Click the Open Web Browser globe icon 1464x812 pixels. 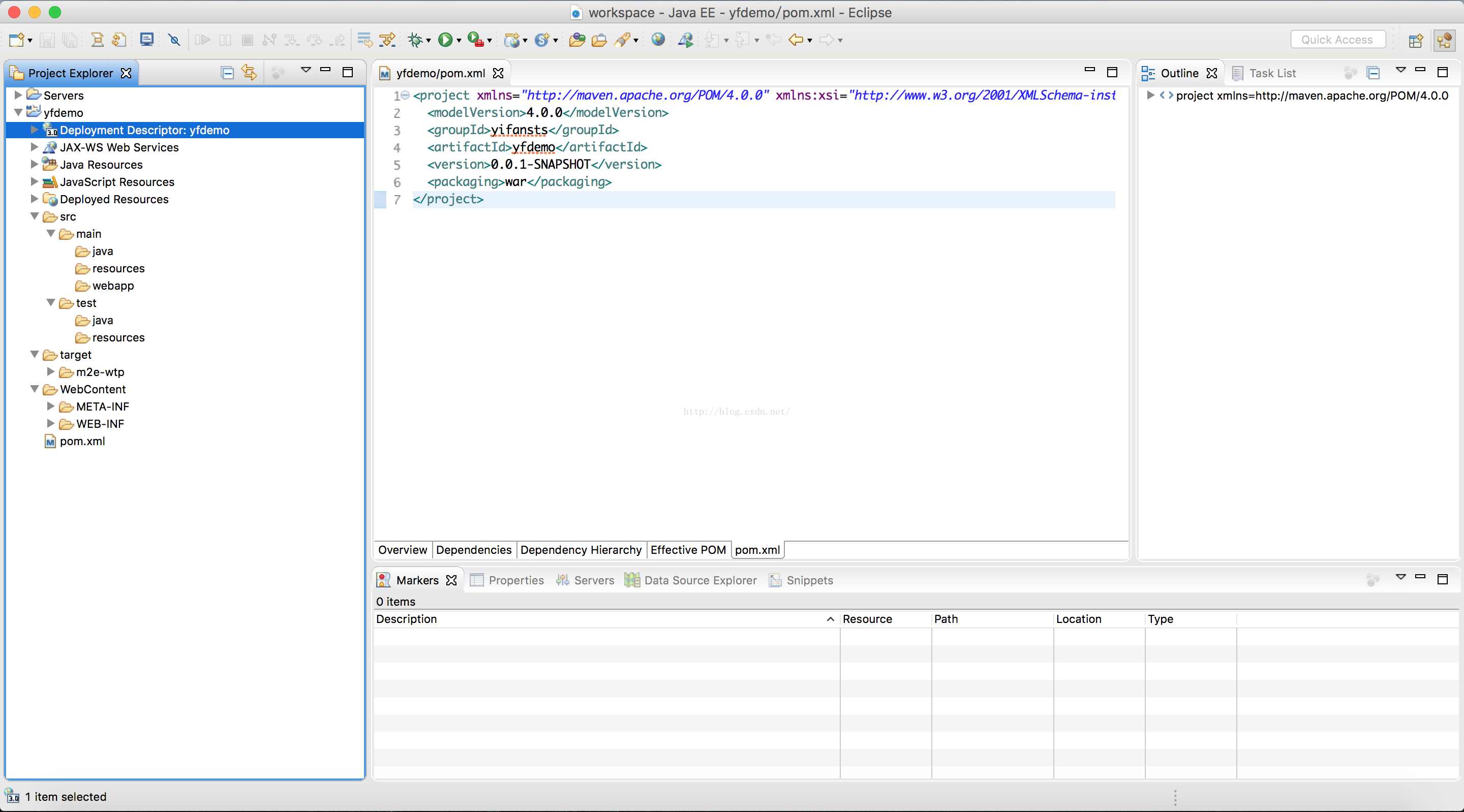[658, 40]
